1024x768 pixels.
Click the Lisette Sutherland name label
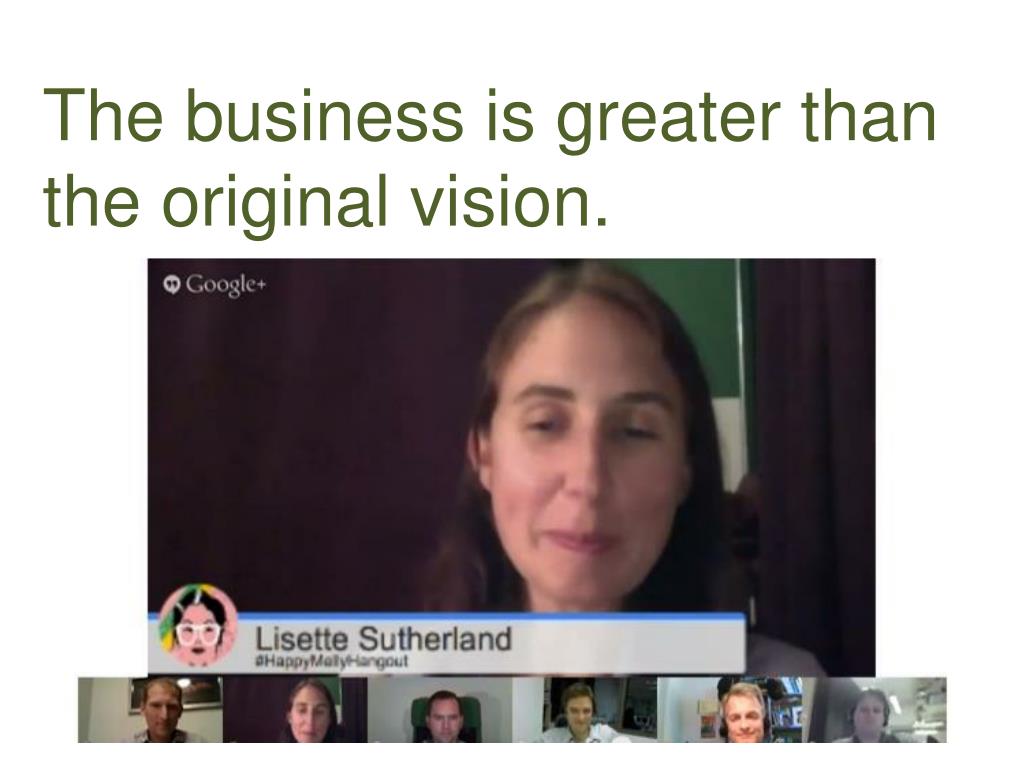click(383, 638)
